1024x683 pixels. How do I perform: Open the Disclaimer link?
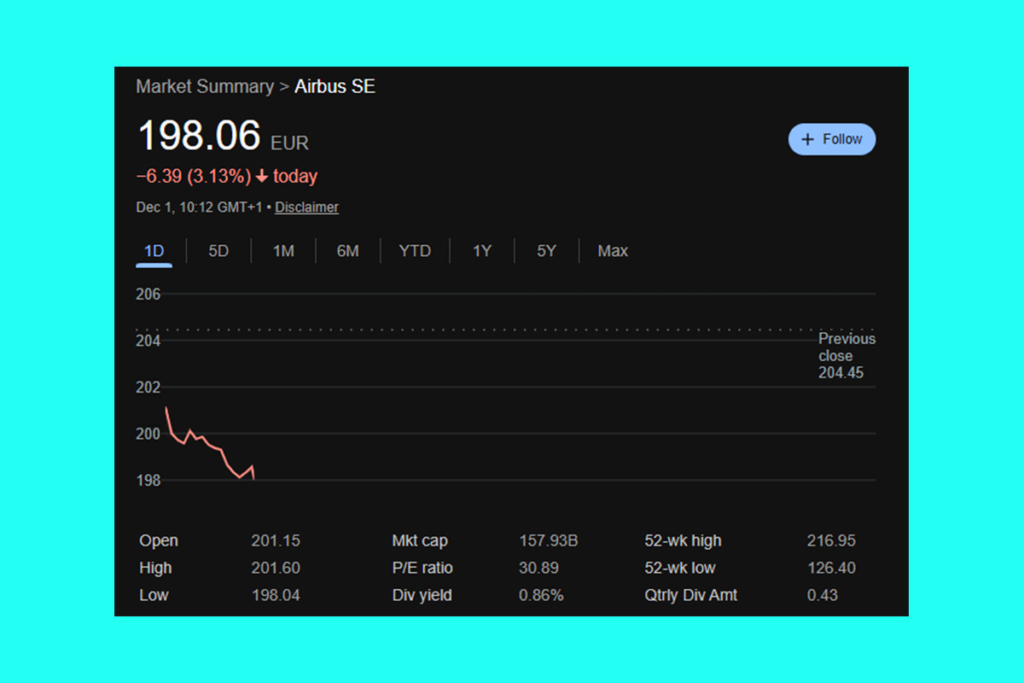point(306,207)
